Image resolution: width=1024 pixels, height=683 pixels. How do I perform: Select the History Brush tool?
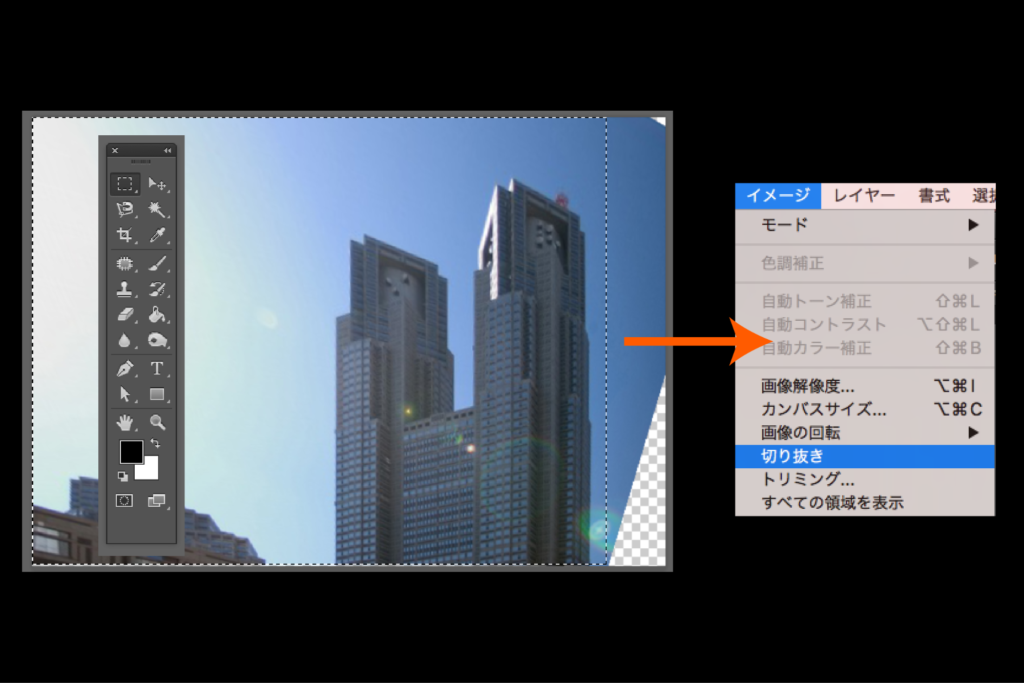(157, 289)
